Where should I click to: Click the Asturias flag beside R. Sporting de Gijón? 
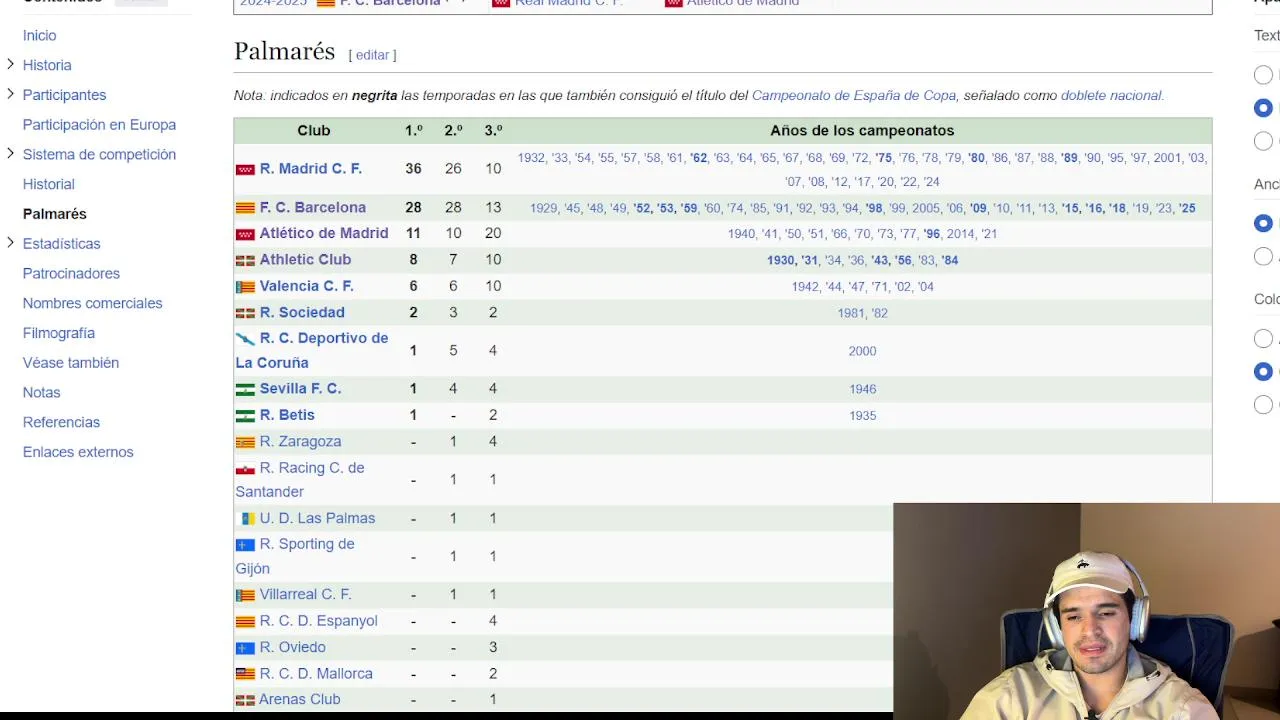[245, 545]
